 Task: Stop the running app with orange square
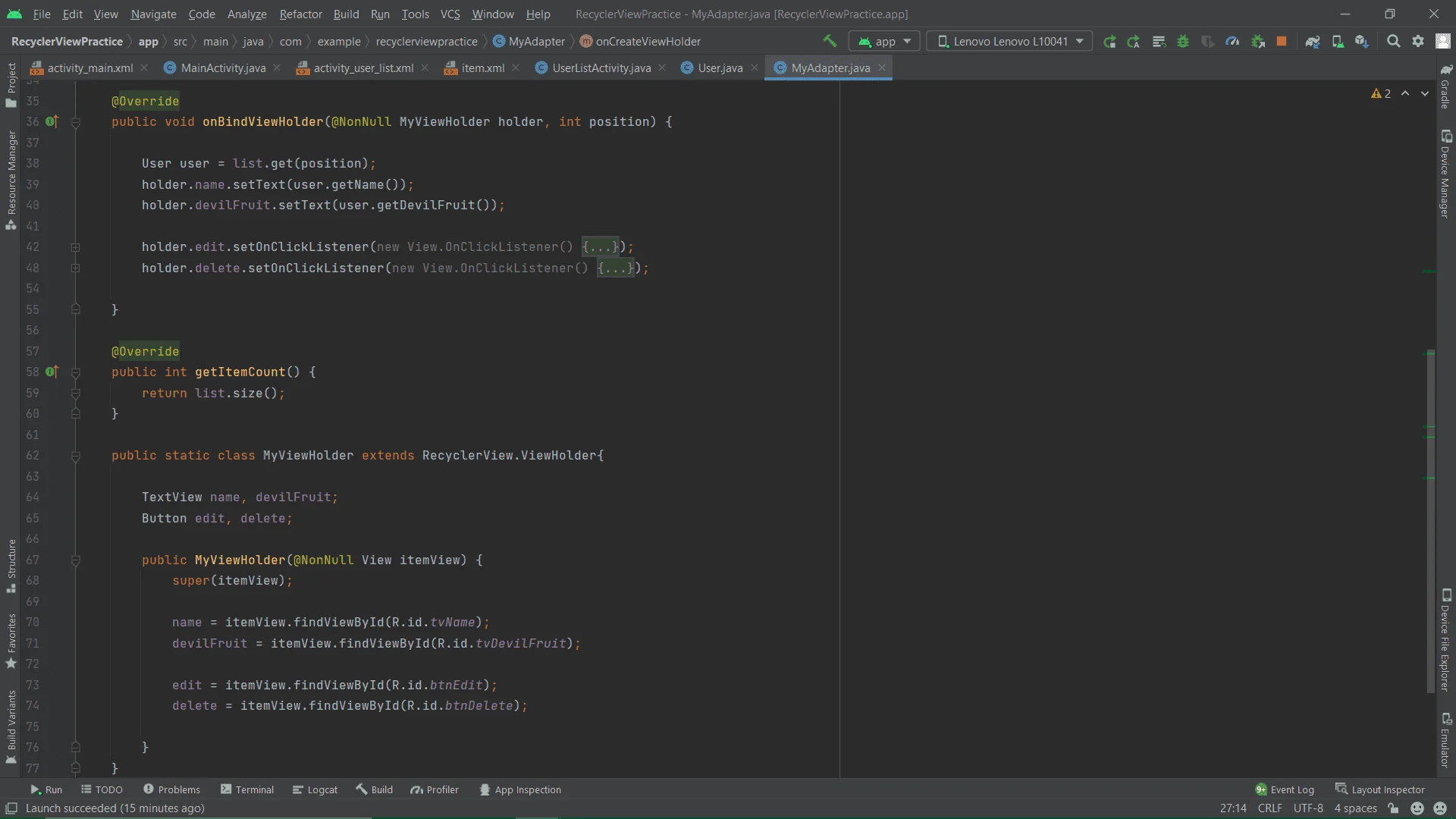[1282, 41]
